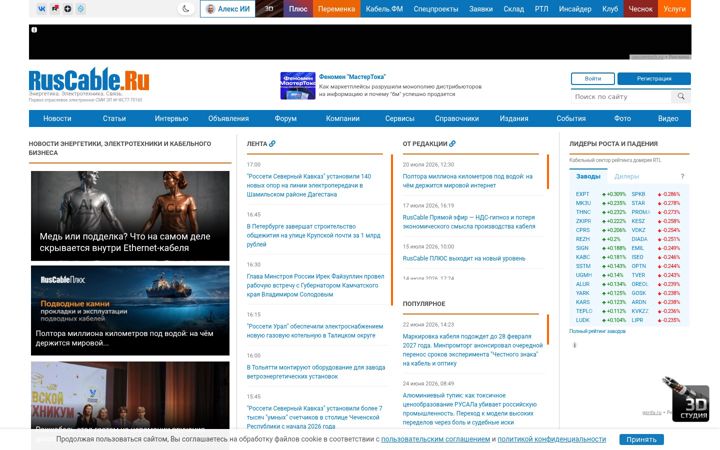Screen dimensions: 720x450
Task: Open пользовательским соглашением link in cookie bar
Action: coord(435,439)
